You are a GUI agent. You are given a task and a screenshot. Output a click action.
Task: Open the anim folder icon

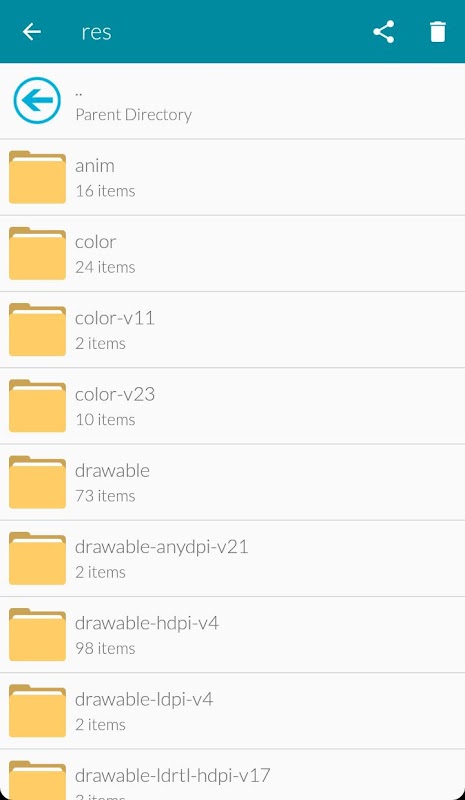37,177
